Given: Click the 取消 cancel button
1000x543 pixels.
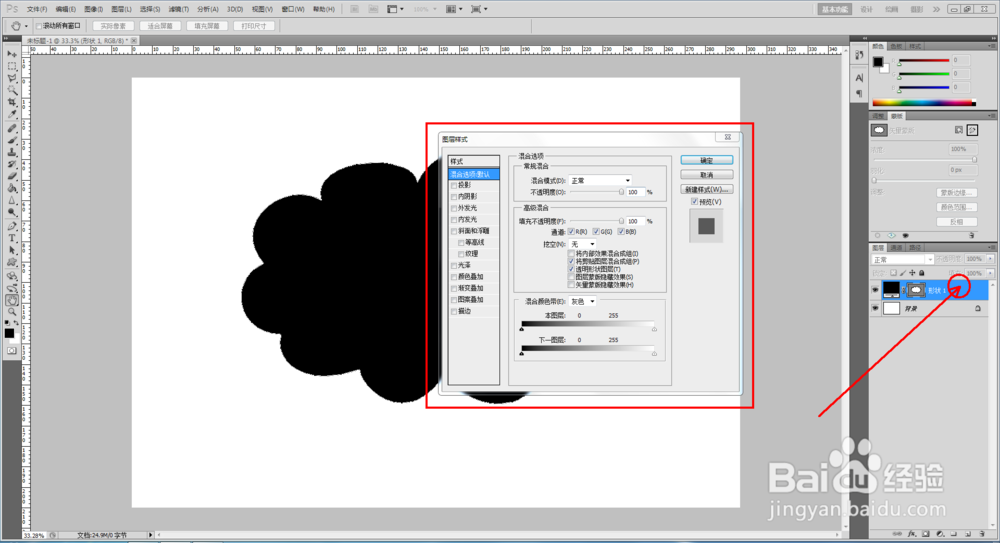Looking at the screenshot, I should 707,175.
